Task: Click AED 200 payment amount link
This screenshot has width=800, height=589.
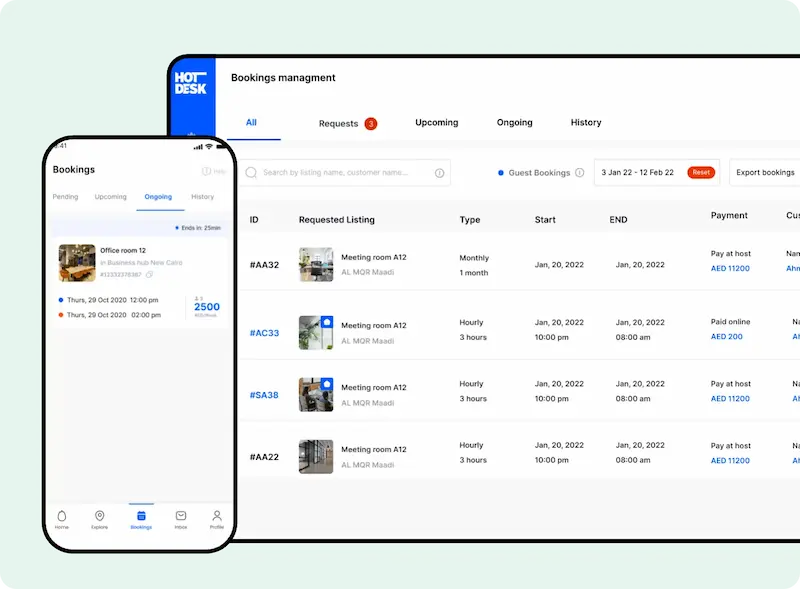Action: [x=726, y=337]
